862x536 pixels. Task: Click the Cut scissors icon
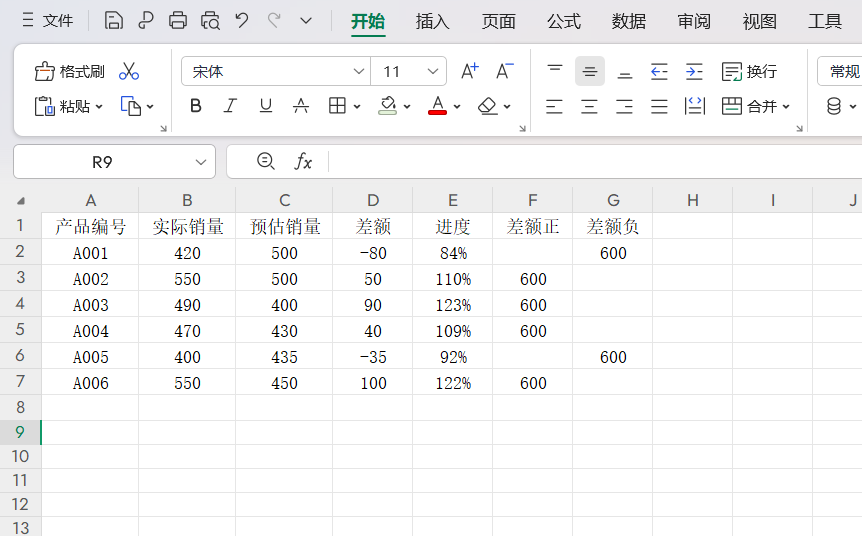pyautogui.click(x=129, y=71)
